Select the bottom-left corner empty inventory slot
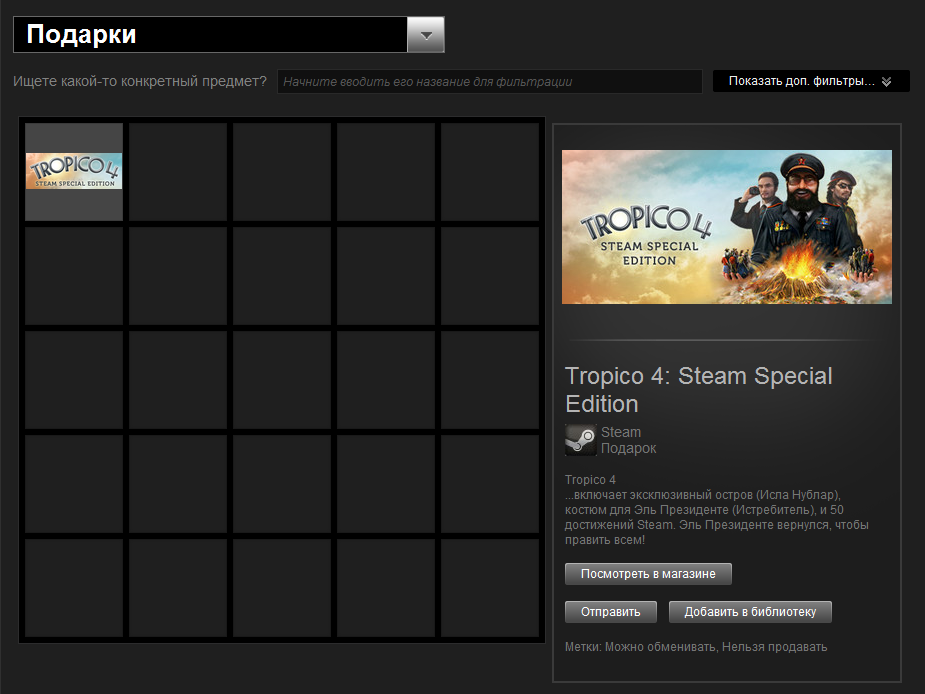The height and width of the screenshot is (694, 925). click(74, 588)
